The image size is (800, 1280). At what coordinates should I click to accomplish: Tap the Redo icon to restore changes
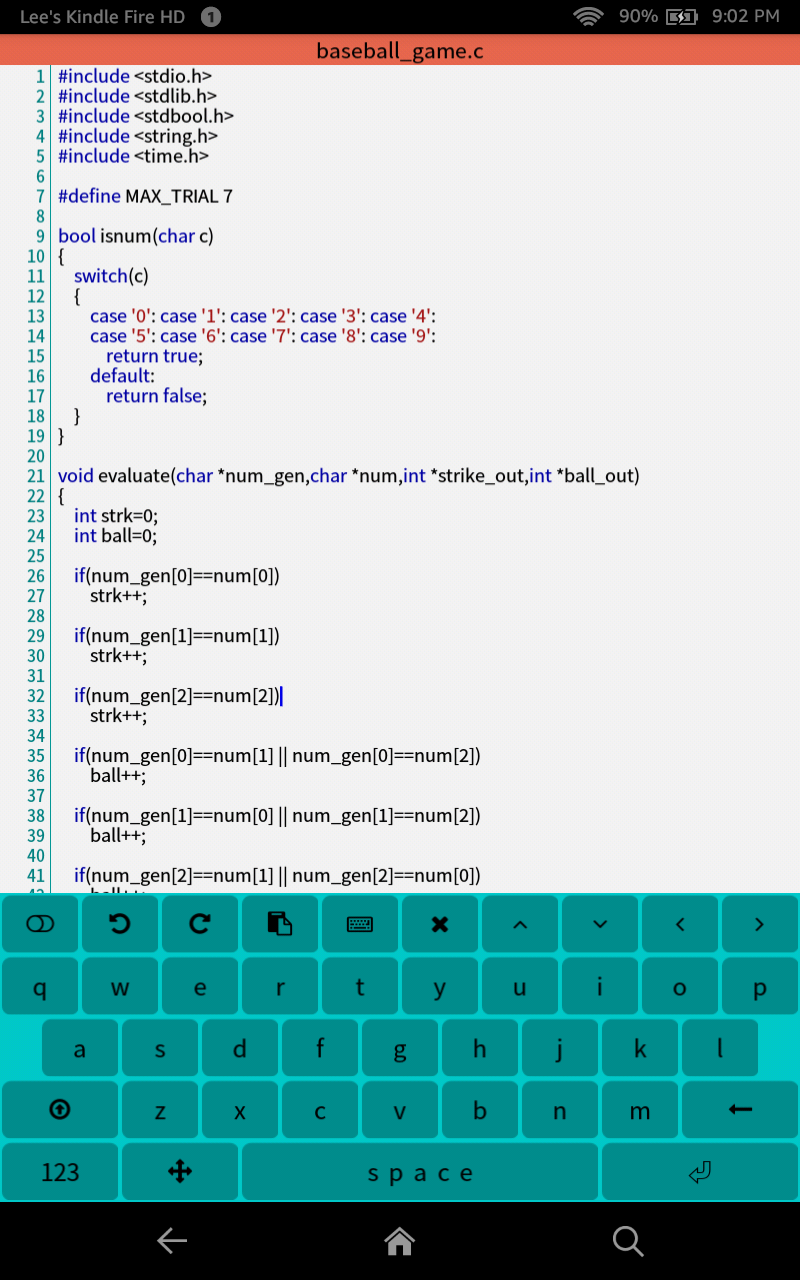pyautogui.click(x=200, y=923)
